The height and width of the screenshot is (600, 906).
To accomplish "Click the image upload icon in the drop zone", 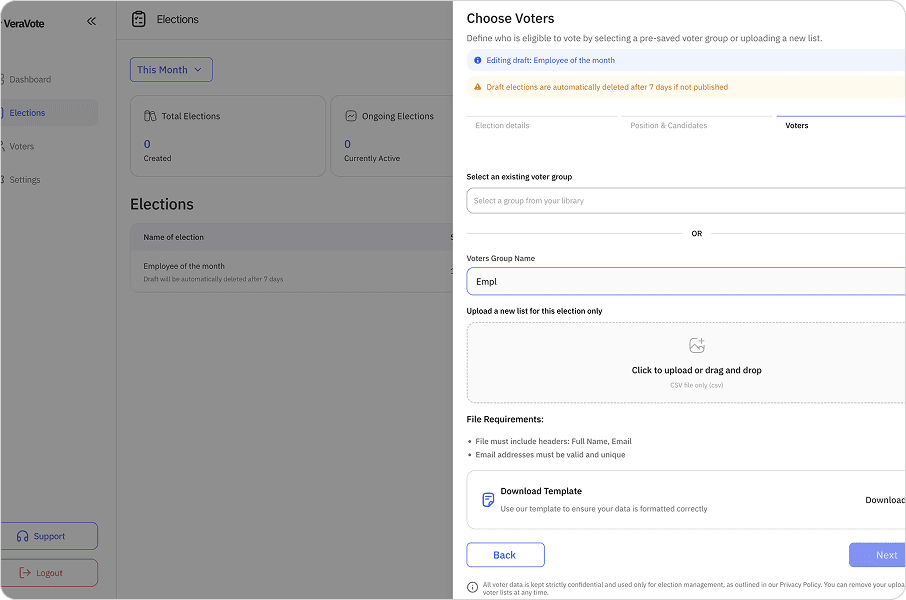I will 697,345.
